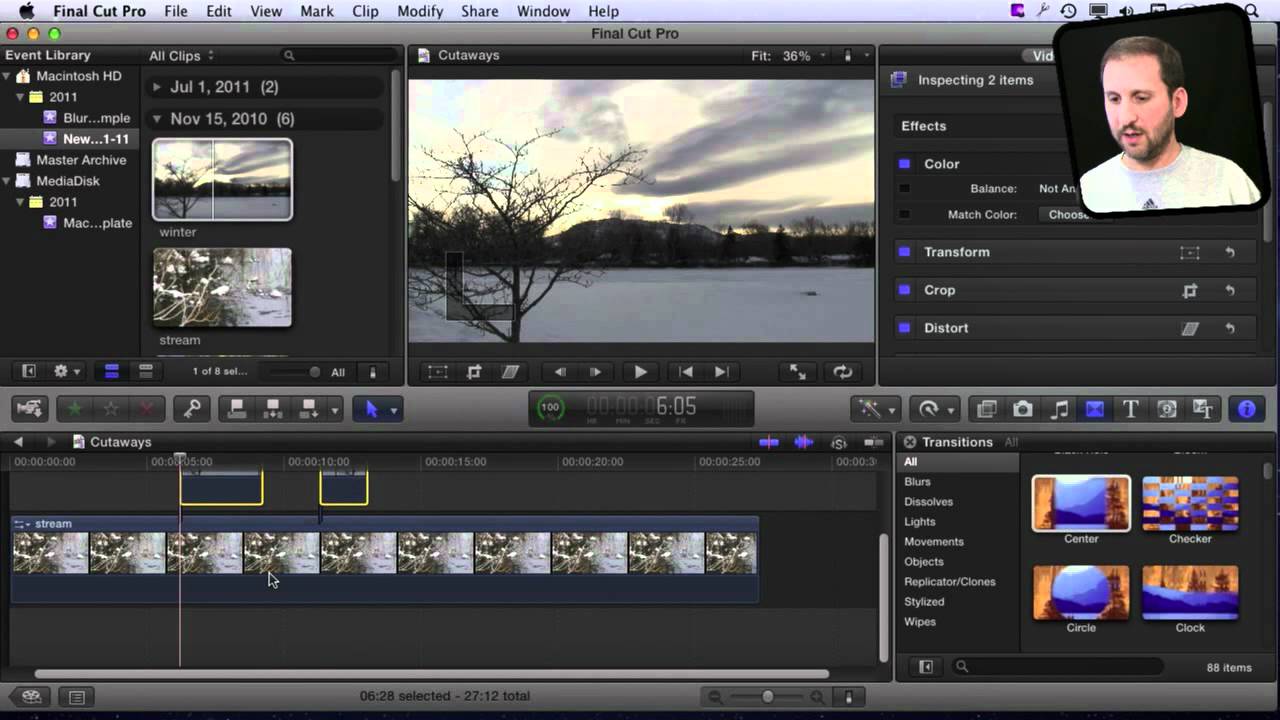Toggle the Inspector info button
Image resolution: width=1280 pixels, height=720 pixels.
(1247, 409)
